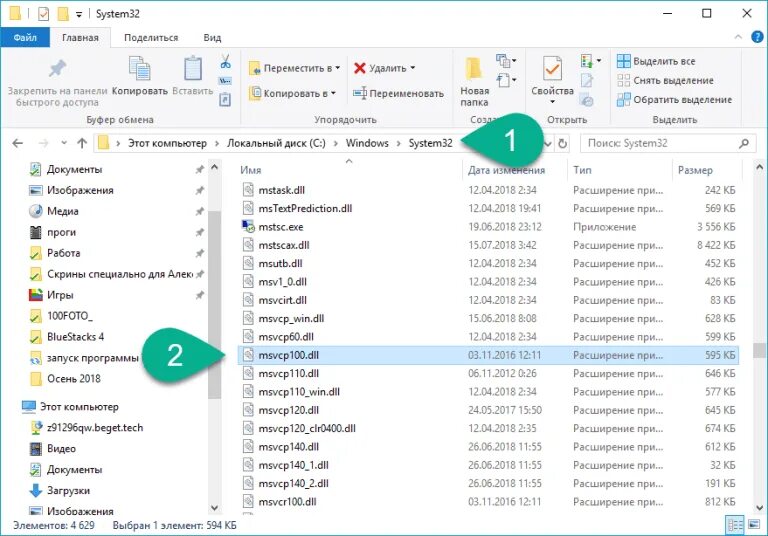Switch to details view icon in the status bar
The image size is (768, 536).
735,525
